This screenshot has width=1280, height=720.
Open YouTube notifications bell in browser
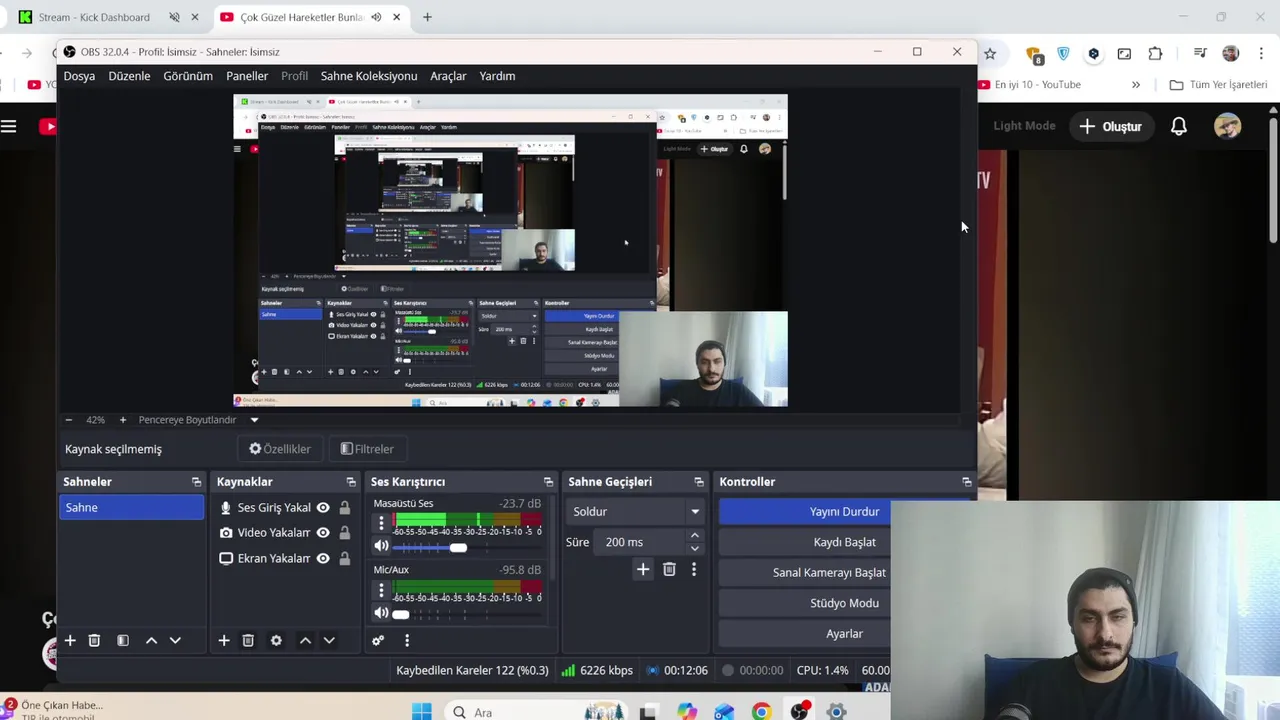coord(1179,126)
